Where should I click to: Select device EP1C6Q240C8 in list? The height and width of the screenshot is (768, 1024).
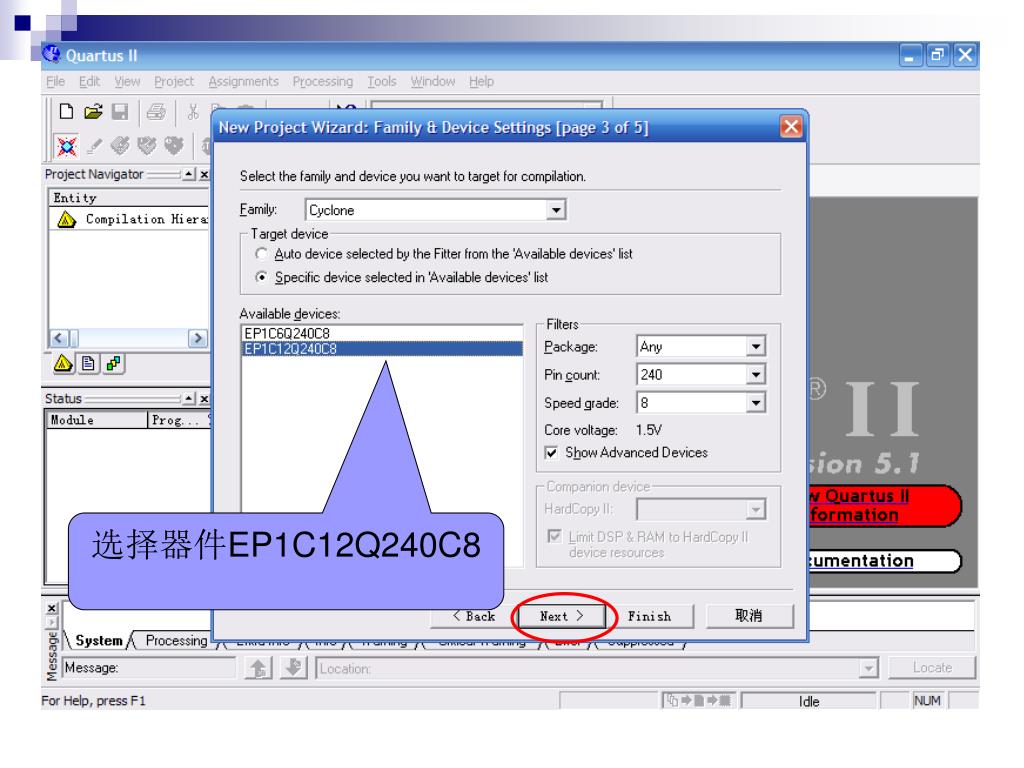tap(382, 333)
